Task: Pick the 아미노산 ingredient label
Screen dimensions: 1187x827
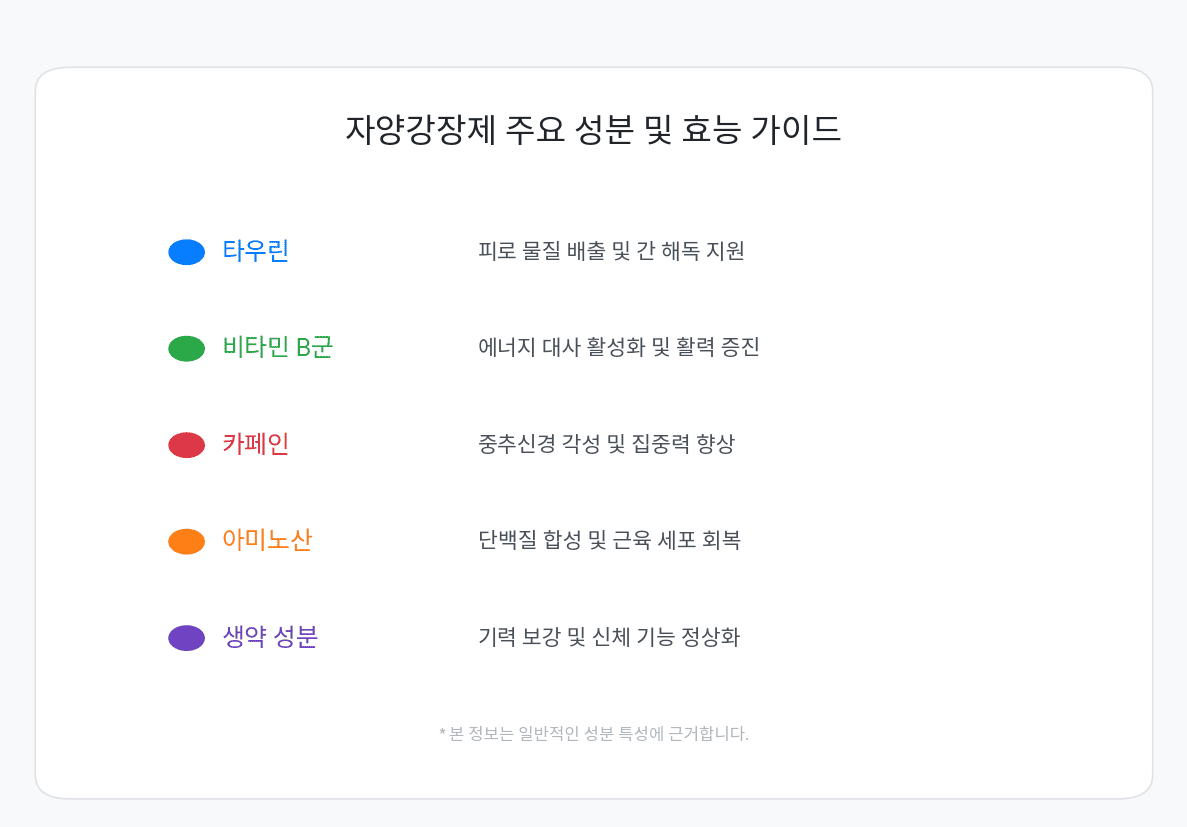Action: pos(267,540)
